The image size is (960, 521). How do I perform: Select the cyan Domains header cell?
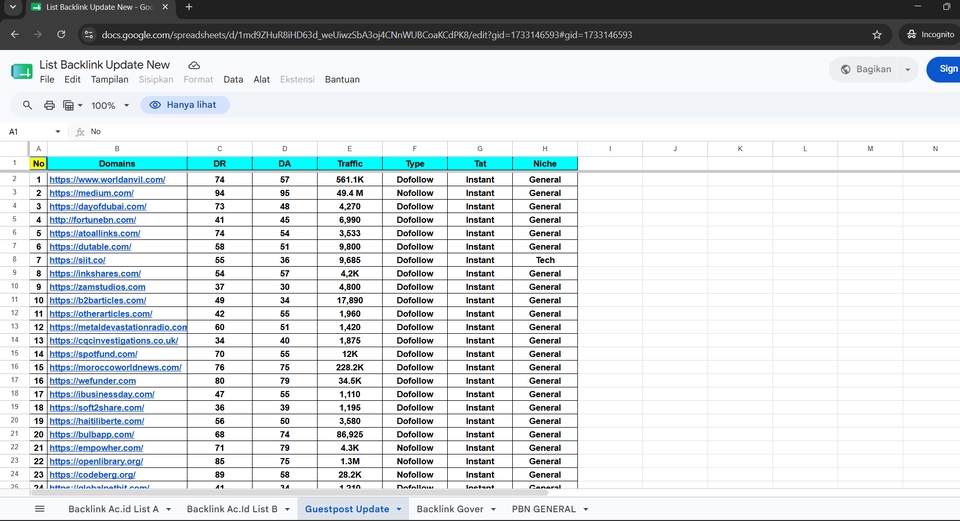pyautogui.click(x=117, y=163)
